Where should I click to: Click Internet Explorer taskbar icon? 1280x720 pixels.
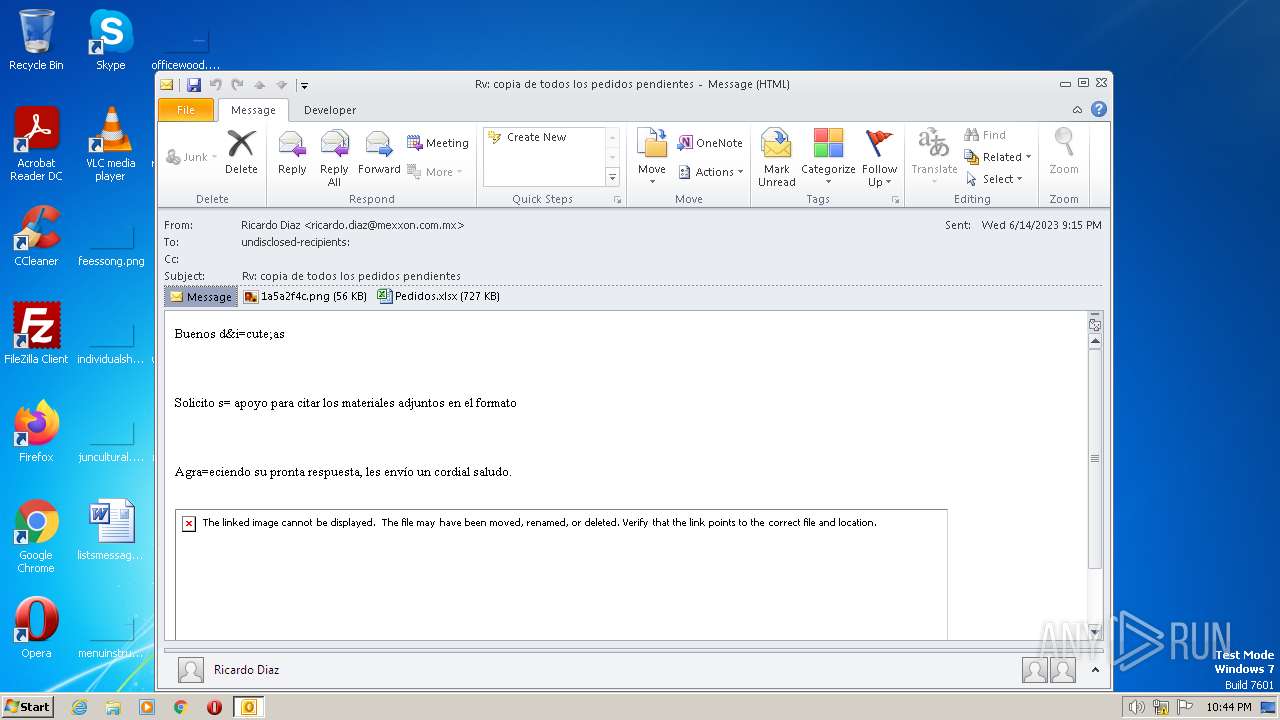click(79, 707)
